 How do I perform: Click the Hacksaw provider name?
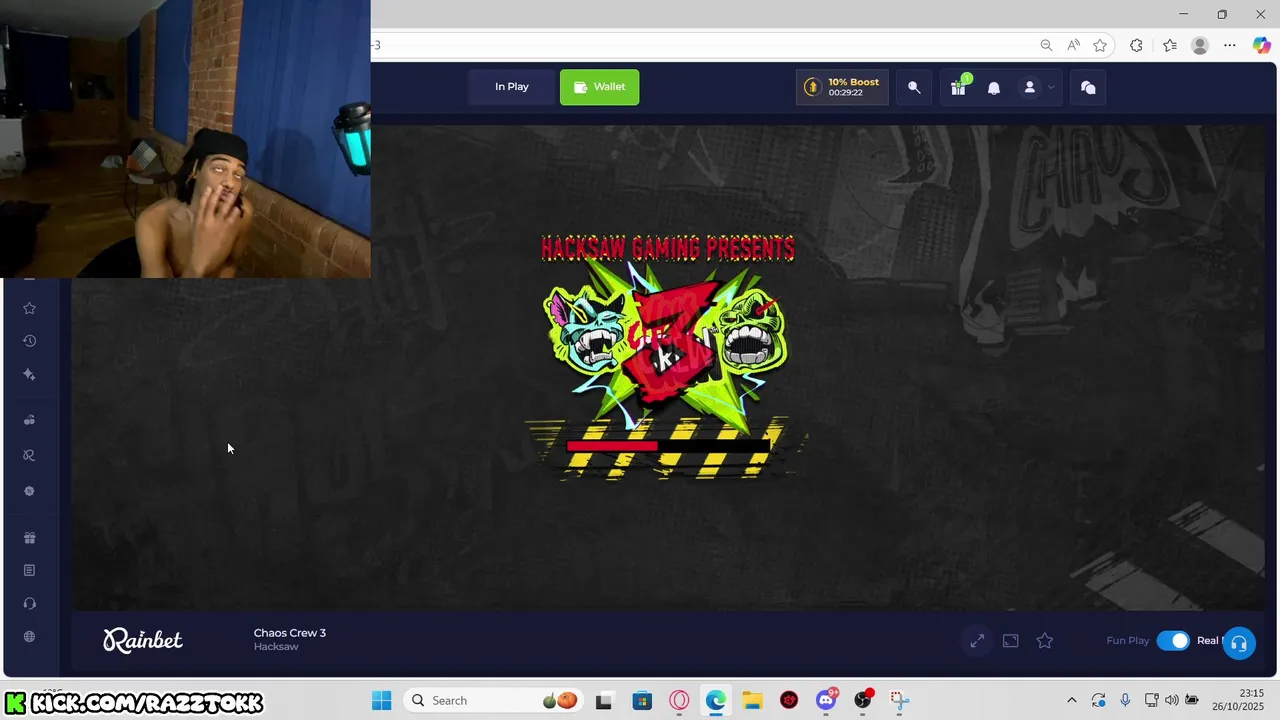click(x=276, y=647)
